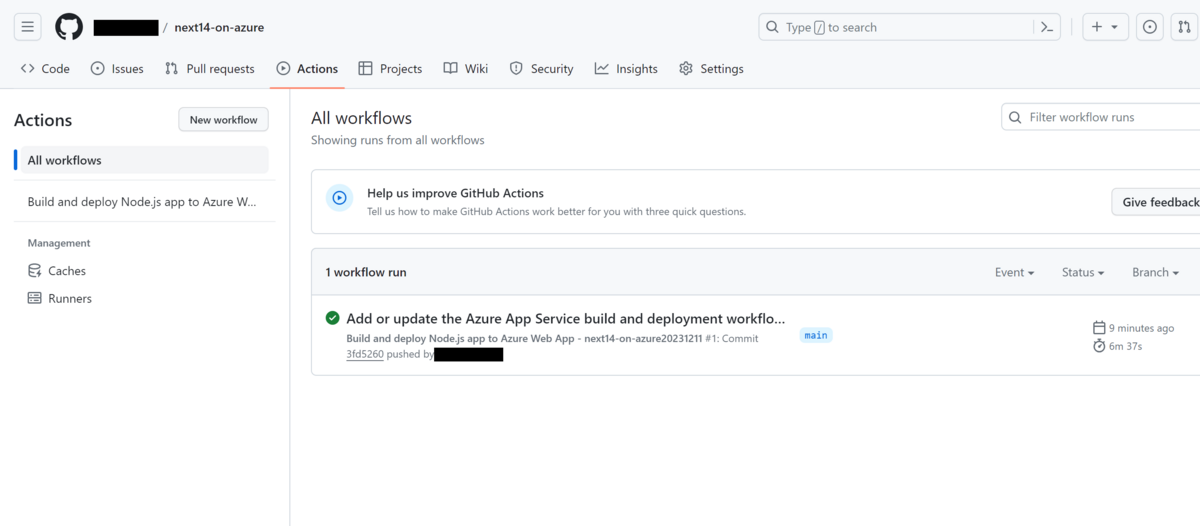The height and width of the screenshot is (526, 1200).
Task: Focus the Filter workflow runs field
Action: [x=1101, y=117]
